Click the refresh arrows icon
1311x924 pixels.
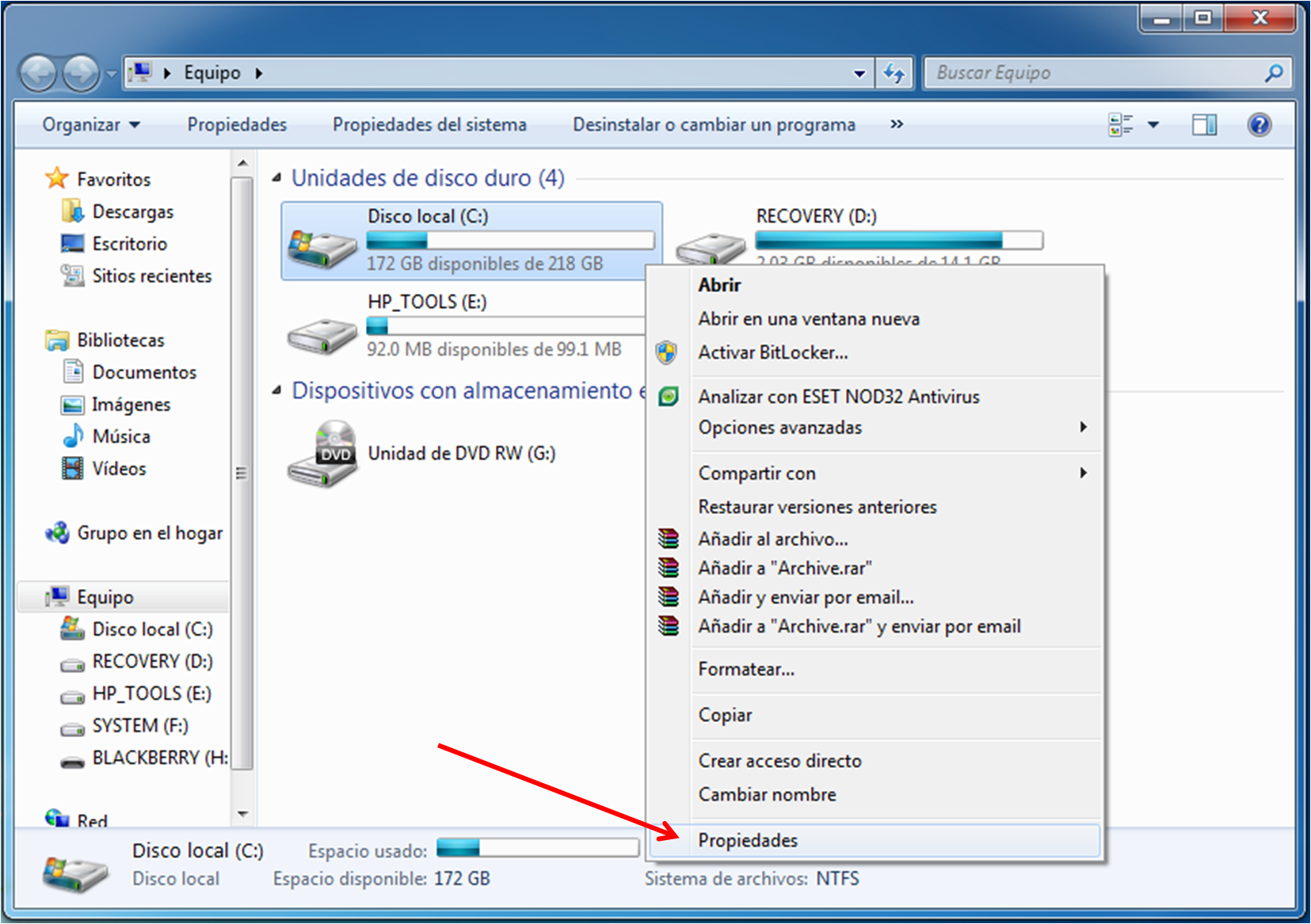pyautogui.click(x=894, y=74)
